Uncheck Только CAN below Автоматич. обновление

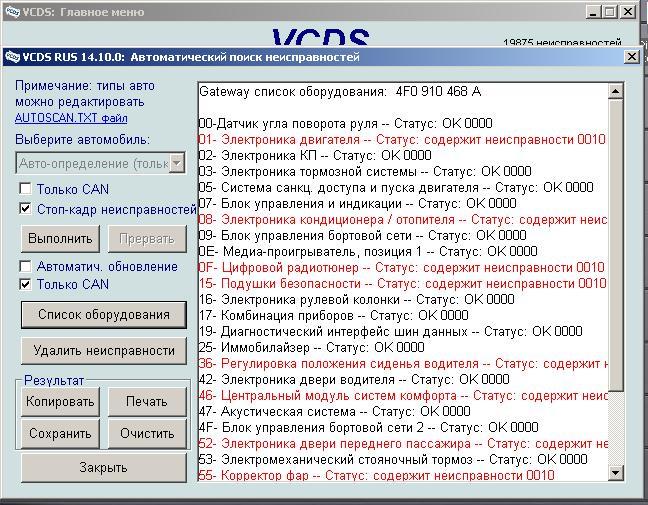[26, 285]
